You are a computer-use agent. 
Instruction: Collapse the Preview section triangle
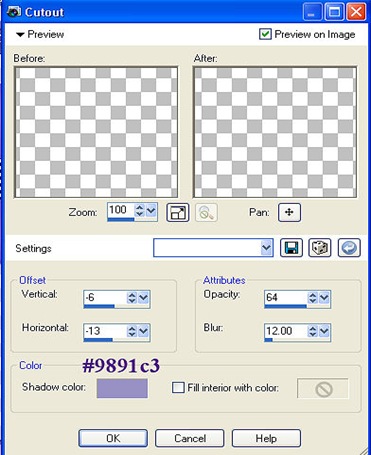tap(20, 34)
